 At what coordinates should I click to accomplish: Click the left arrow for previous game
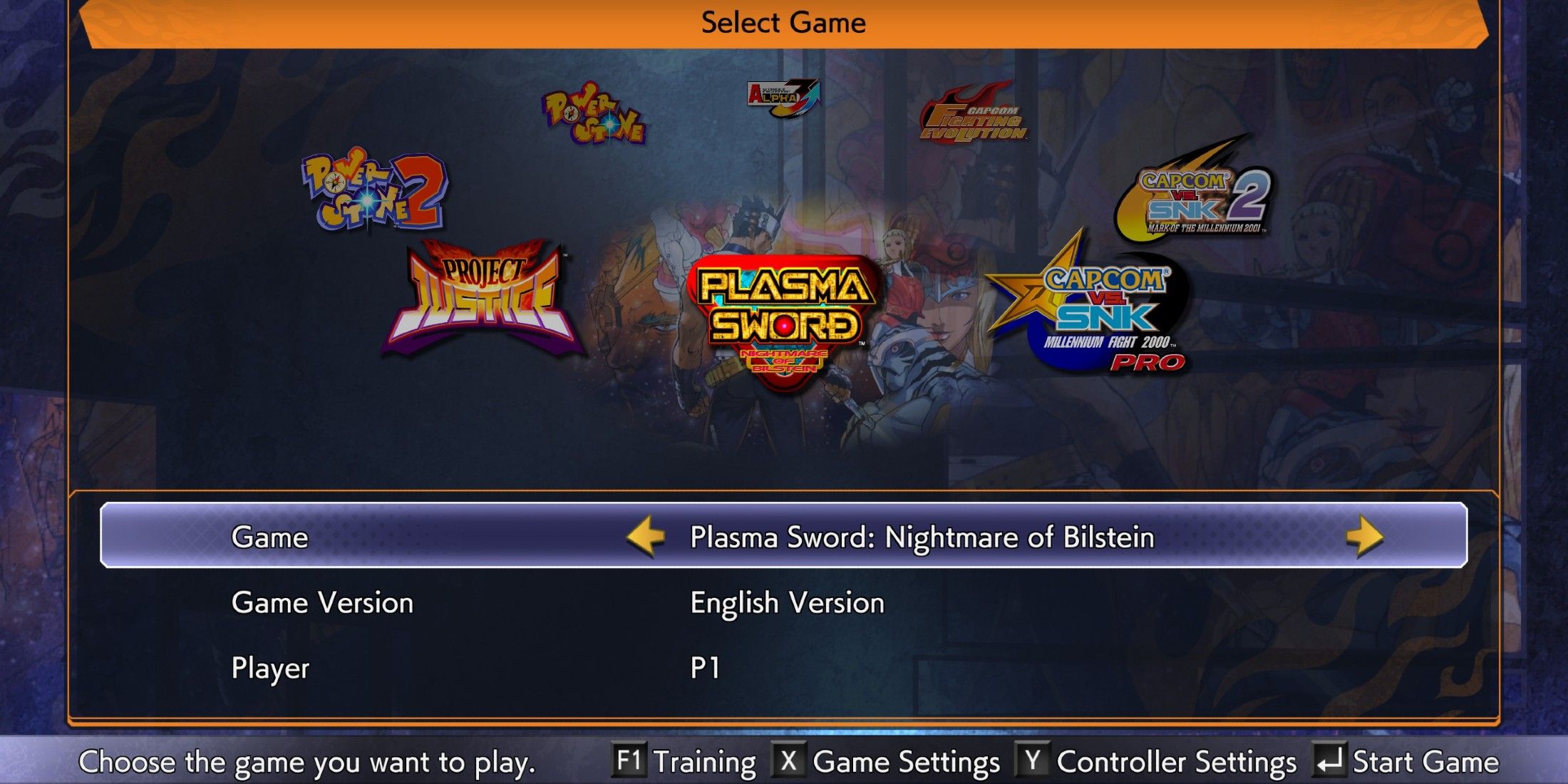pos(646,536)
